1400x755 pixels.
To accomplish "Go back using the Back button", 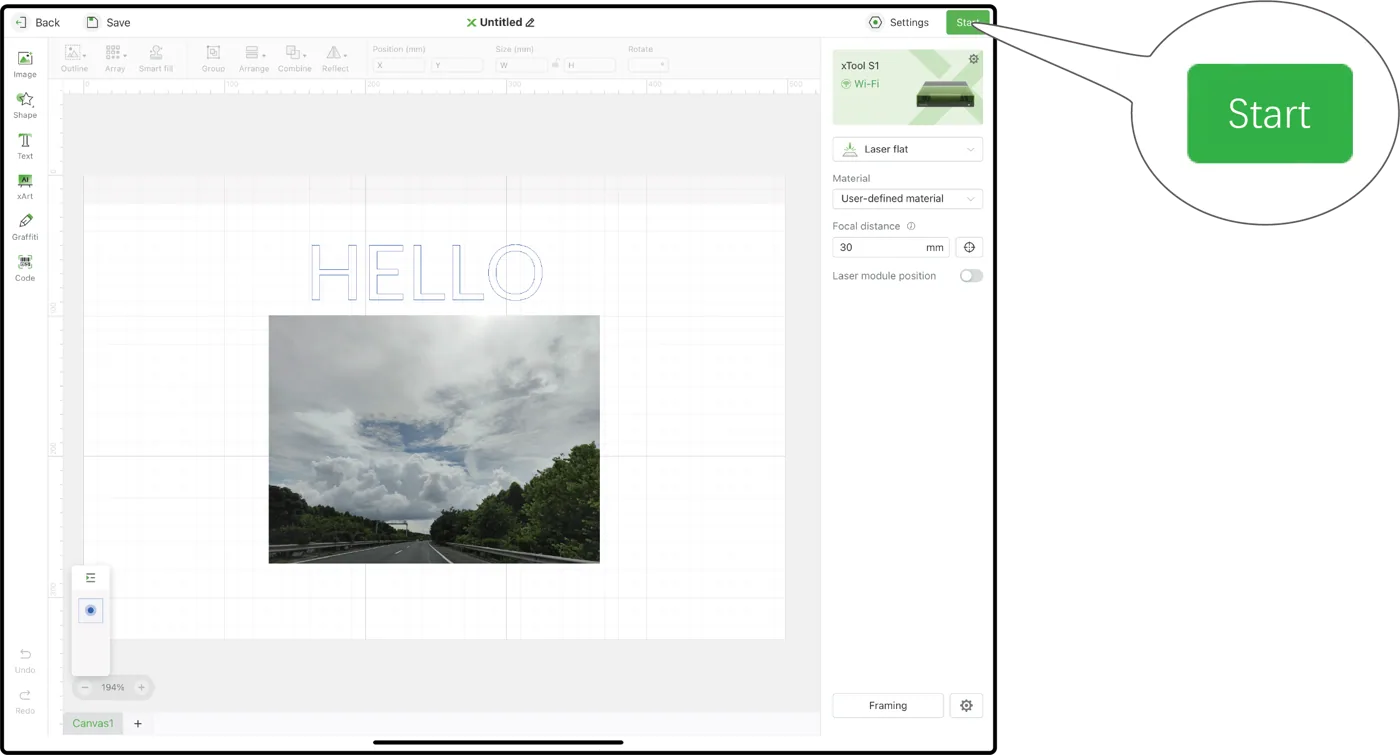I will 37,22.
